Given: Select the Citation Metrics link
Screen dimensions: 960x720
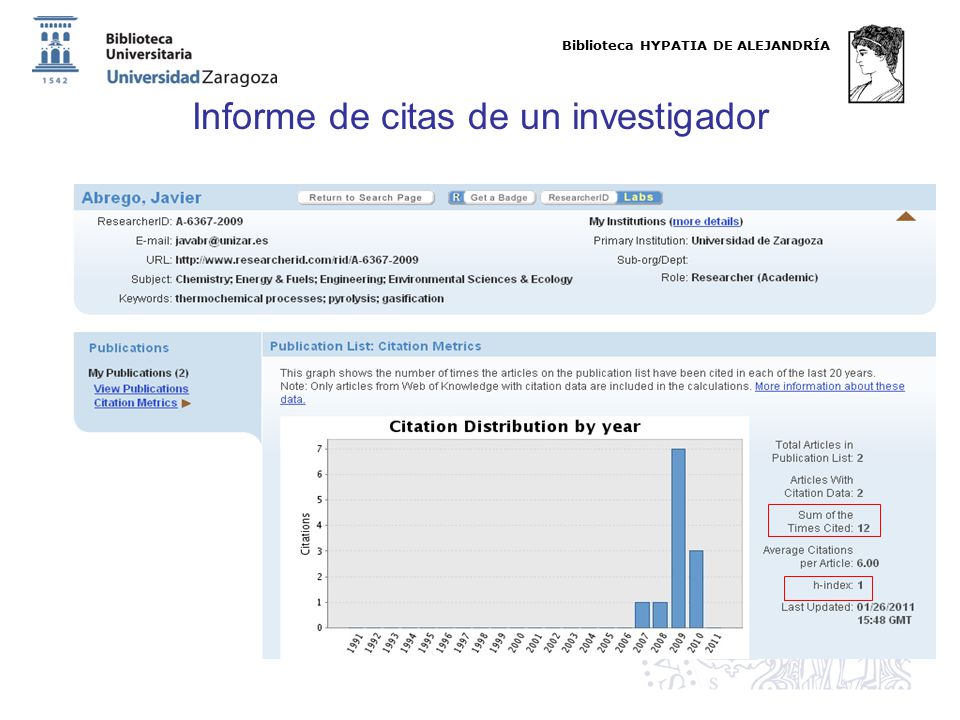Looking at the screenshot, I should [x=135, y=403].
